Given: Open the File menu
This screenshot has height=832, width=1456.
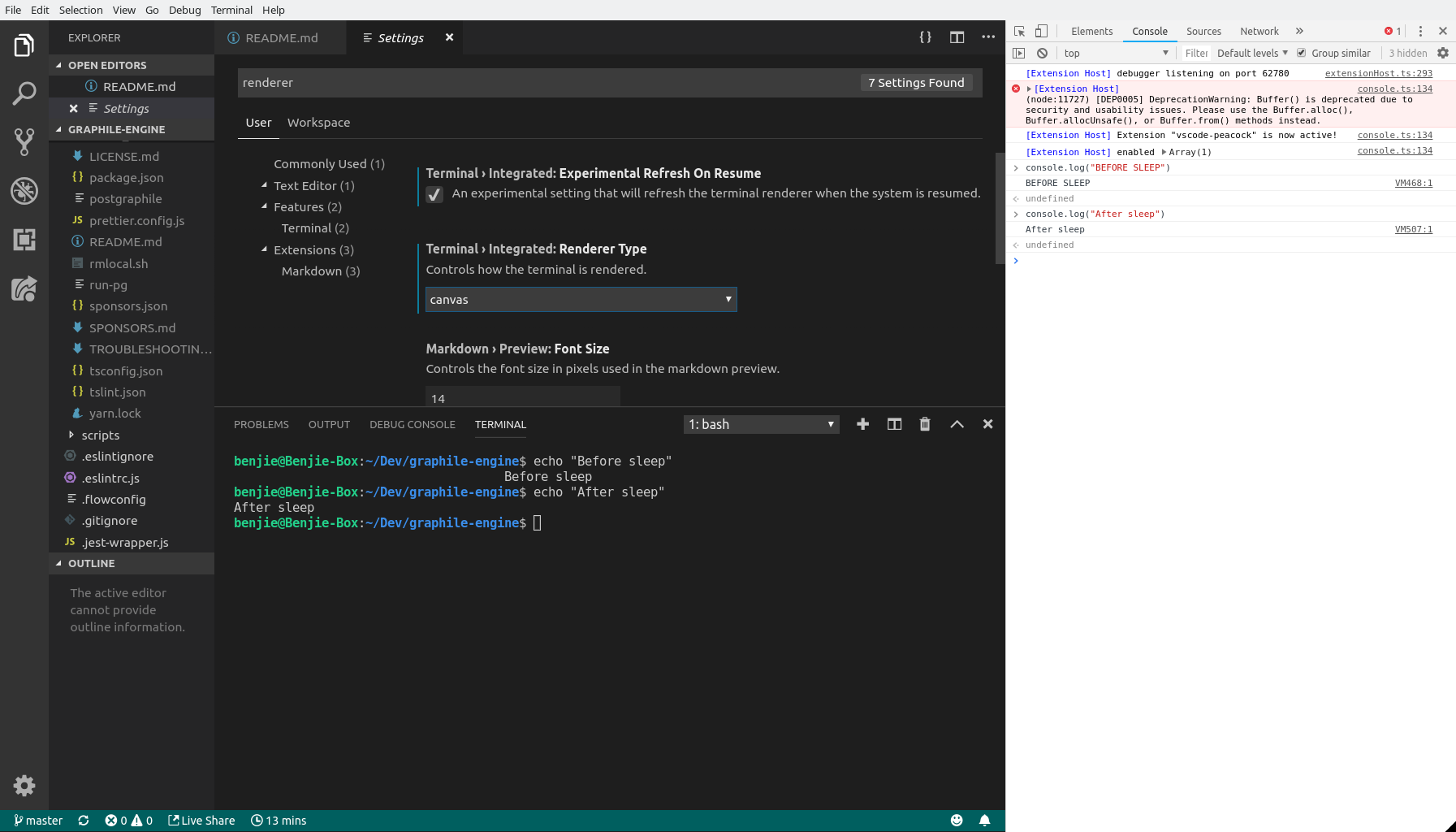Looking at the screenshot, I should point(13,10).
